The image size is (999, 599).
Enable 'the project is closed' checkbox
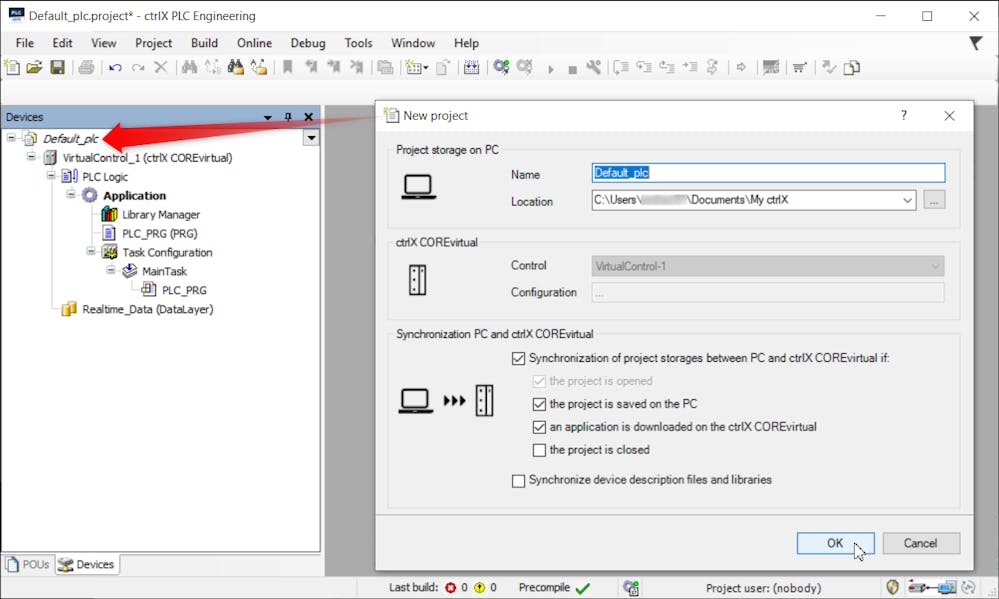pyautogui.click(x=539, y=450)
